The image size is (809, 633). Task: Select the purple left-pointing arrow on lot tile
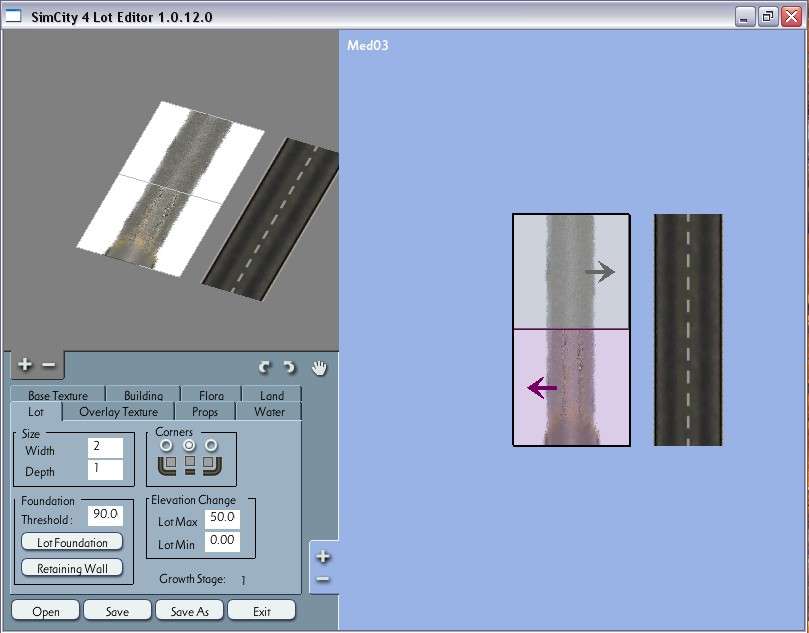[542, 387]
